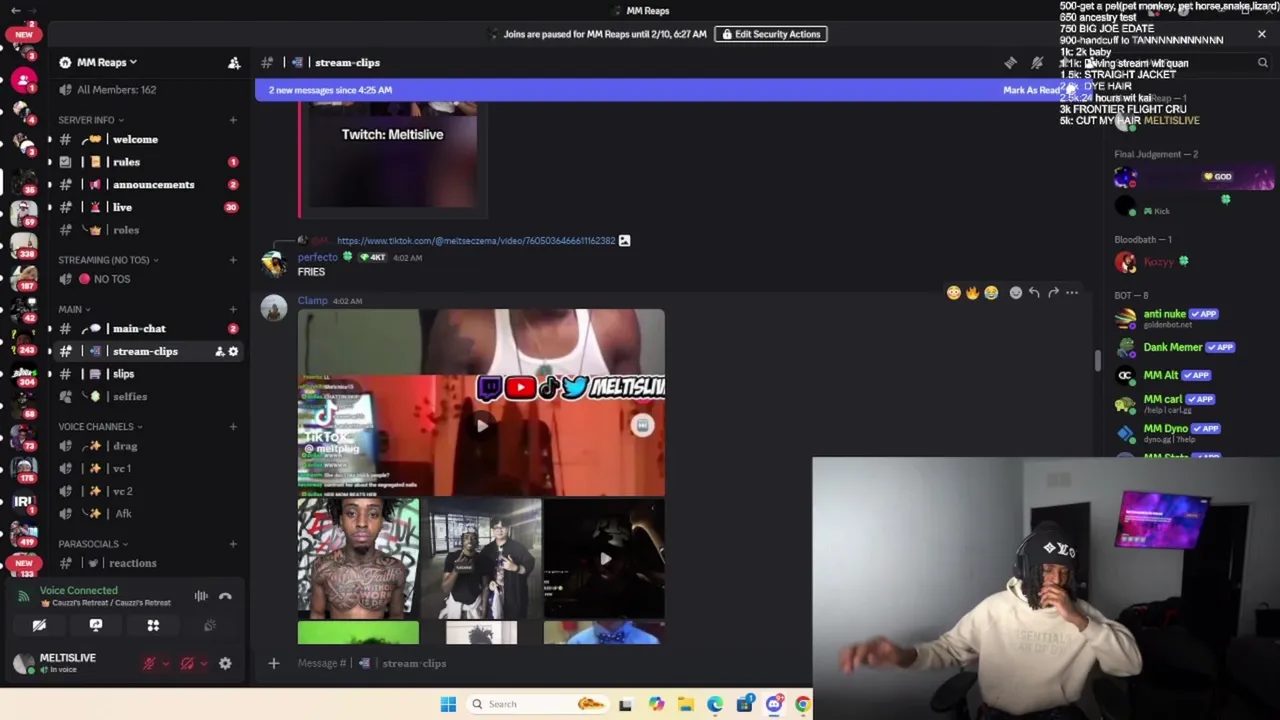The height and width of the screenshot is (720, 1280).
Task: Collapse MAIN category
Action: pyautogui.click(x=74, y=309)
